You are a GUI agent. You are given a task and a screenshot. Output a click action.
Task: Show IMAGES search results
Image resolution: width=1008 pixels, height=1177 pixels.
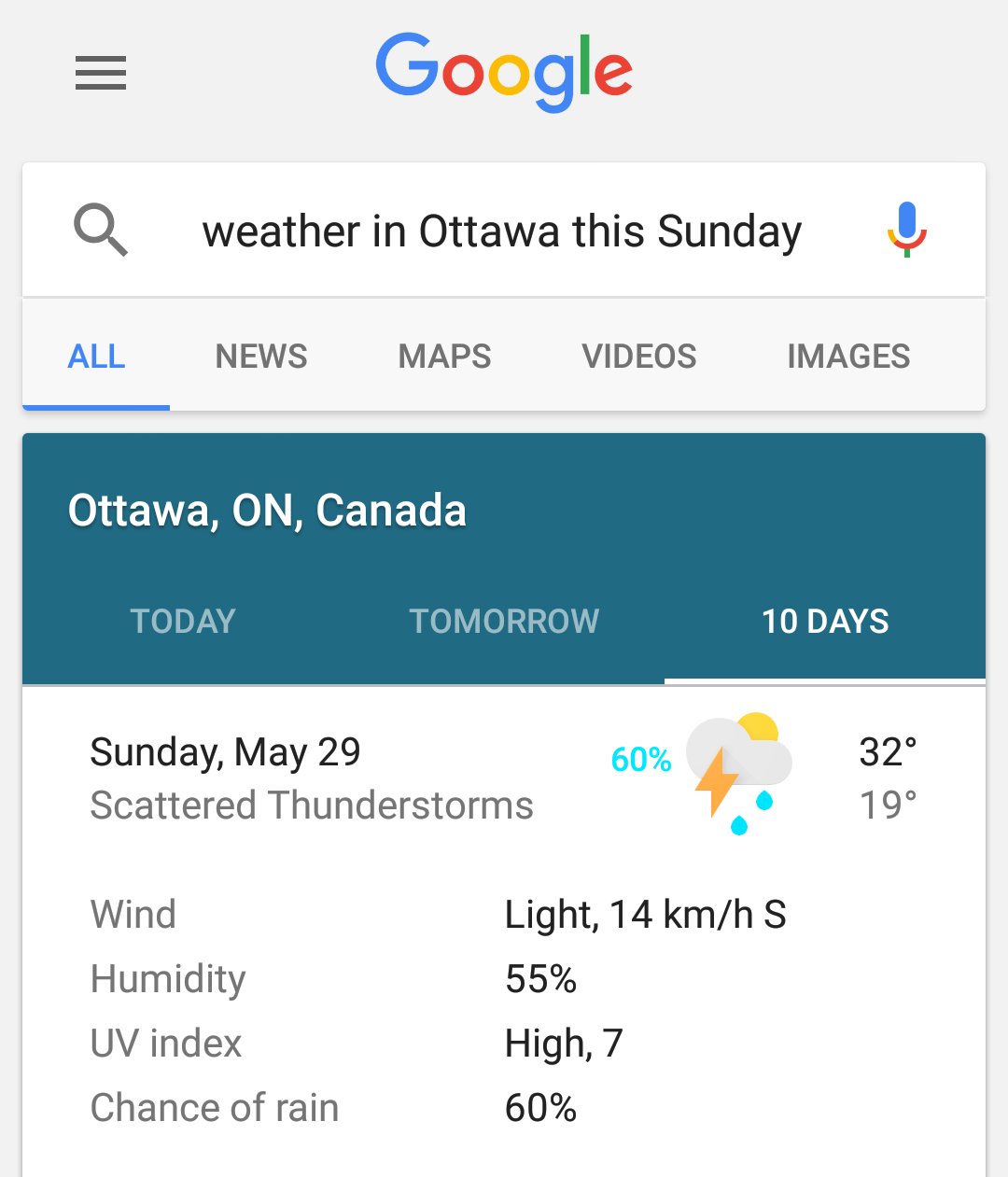pyautogui.click(x=848, y=357)
